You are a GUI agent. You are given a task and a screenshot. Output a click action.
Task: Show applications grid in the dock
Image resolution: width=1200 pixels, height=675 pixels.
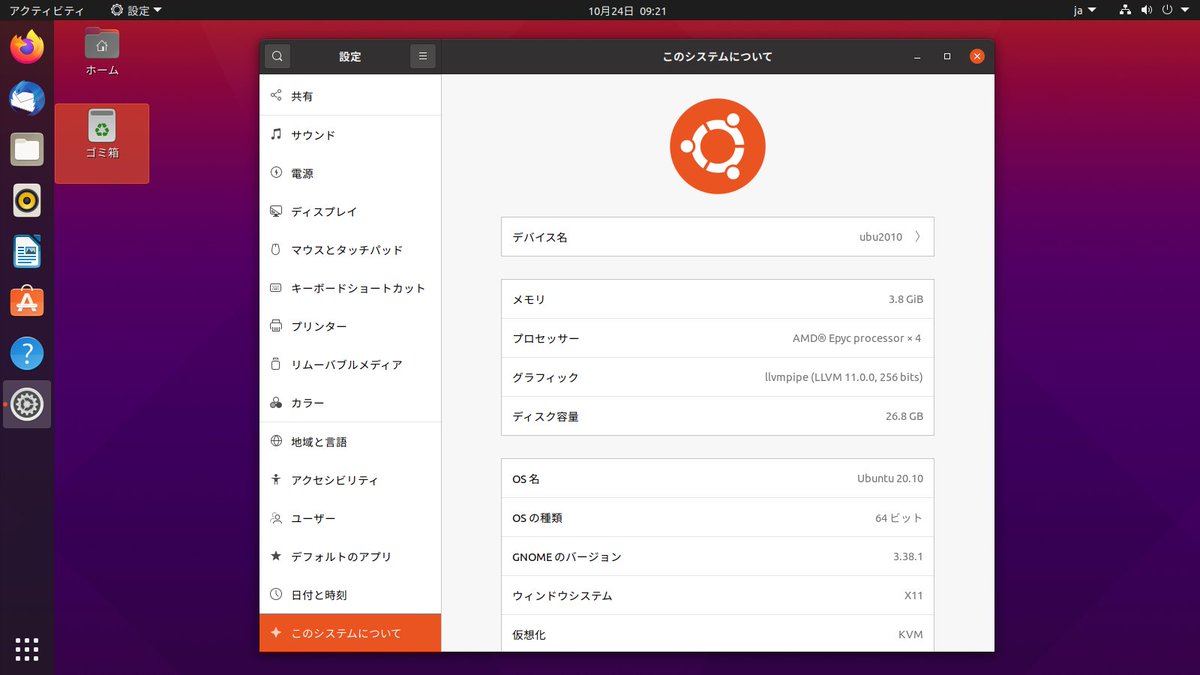(x=27, y=649)
